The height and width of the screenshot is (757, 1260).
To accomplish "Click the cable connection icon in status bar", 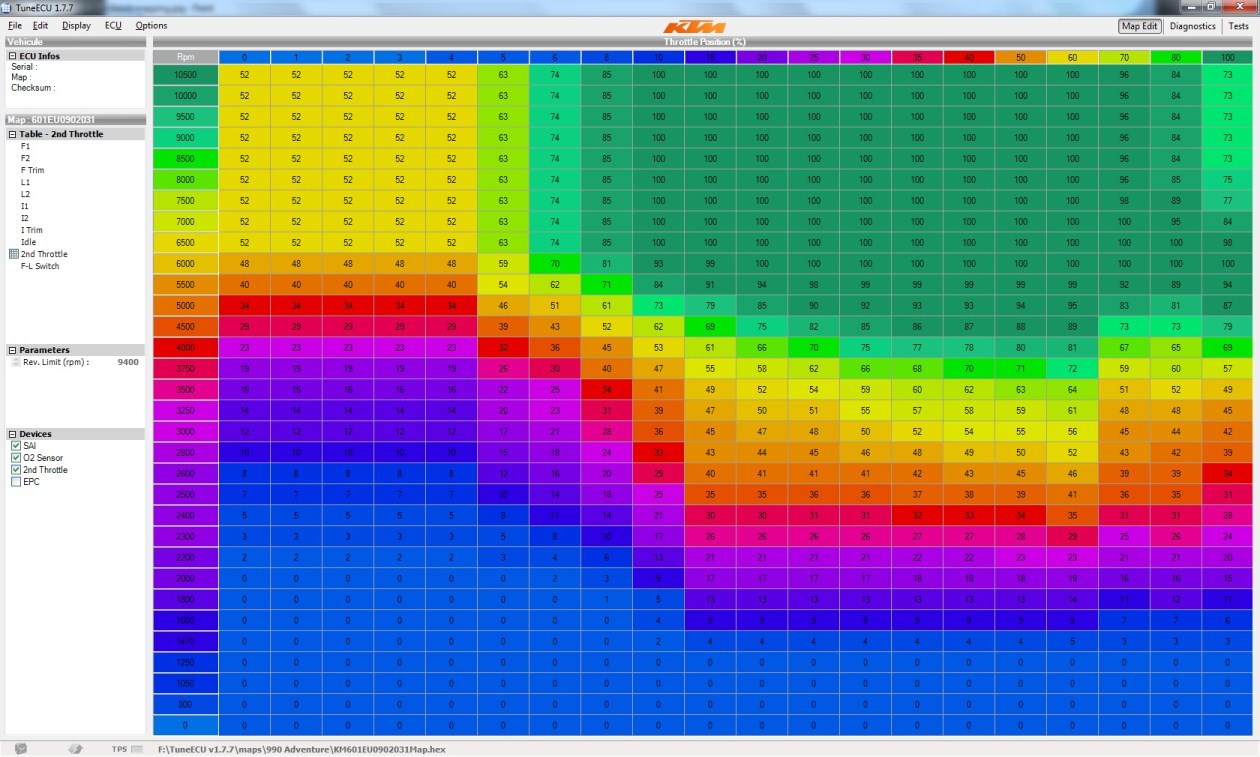I will coord(75,748).
